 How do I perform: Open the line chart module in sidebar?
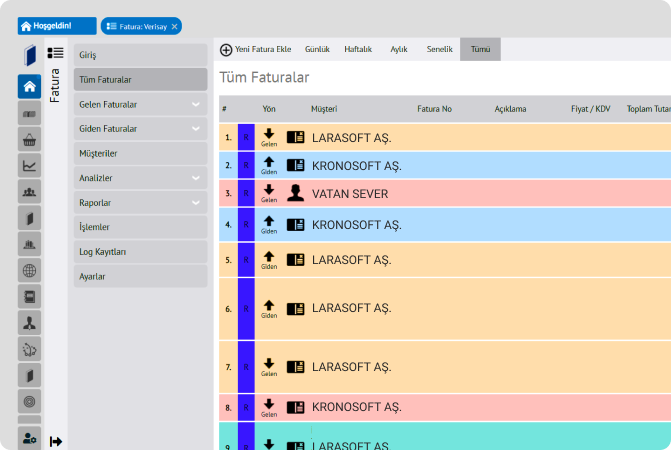tap(30, 165)
